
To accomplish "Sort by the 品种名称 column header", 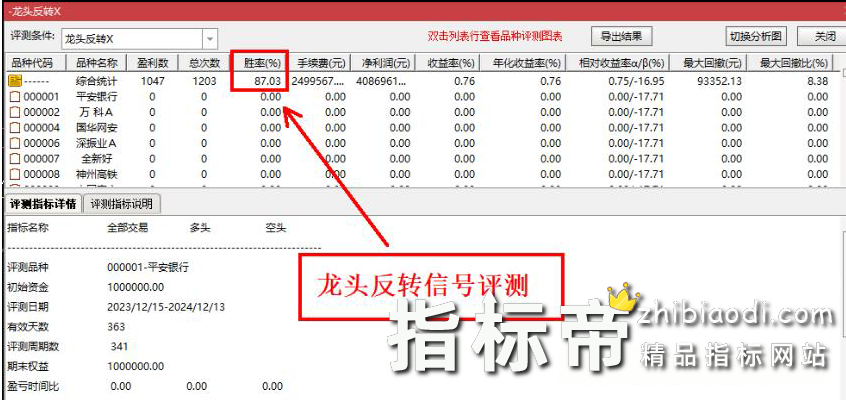I will coord(95,63).
